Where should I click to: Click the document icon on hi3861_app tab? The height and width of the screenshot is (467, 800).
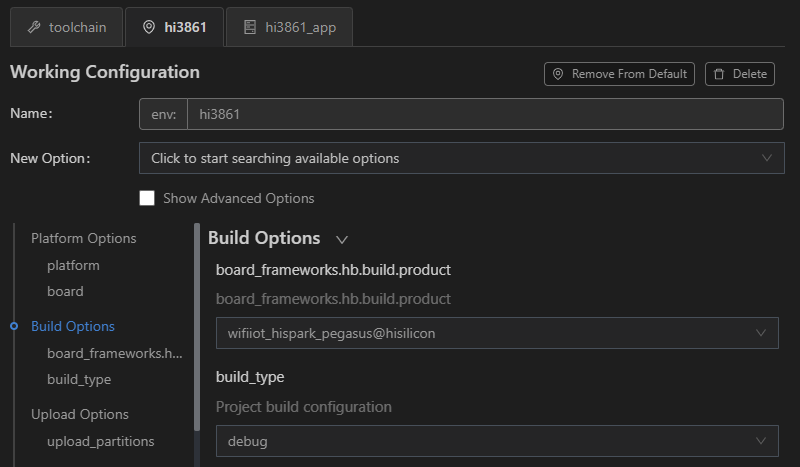(249, 27)
